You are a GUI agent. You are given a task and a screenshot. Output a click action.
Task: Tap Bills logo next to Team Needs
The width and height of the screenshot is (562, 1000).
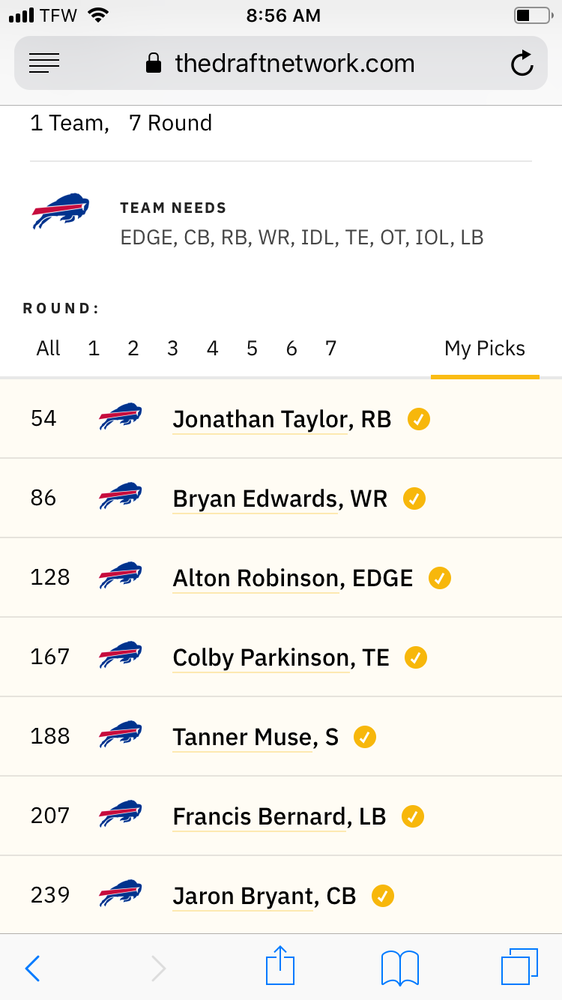[61, 210]
